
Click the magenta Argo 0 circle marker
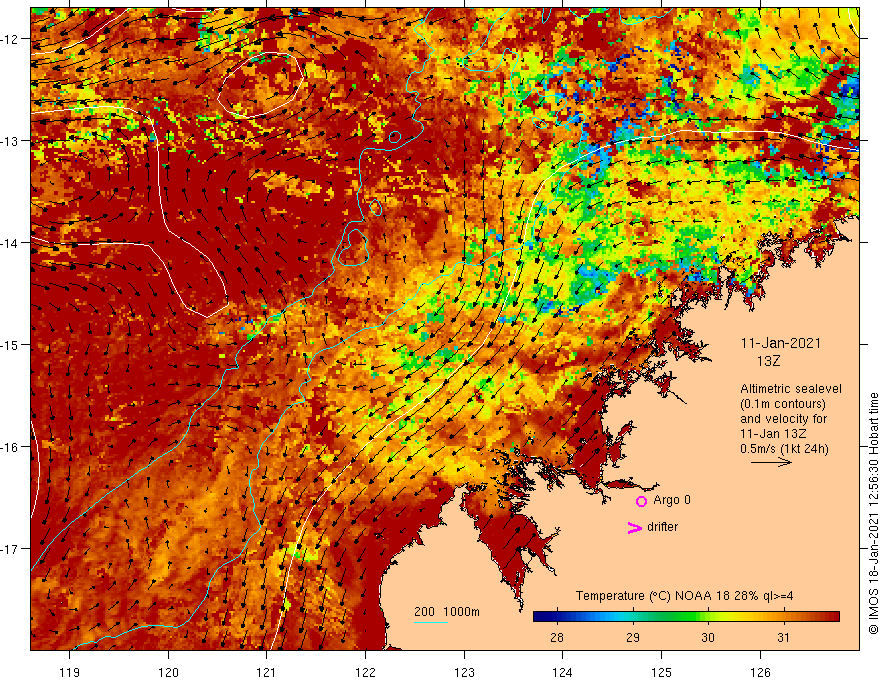tap(641, 501)
